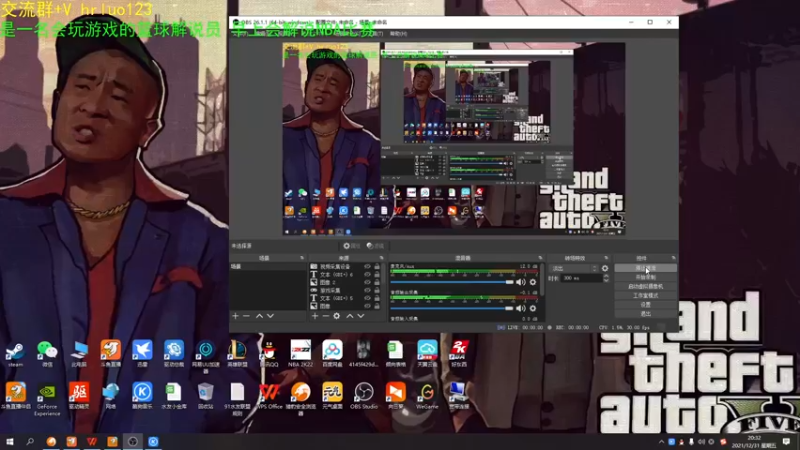Adjust the second audio track volume slider
The image size is (800, 450).
(452, 308)
